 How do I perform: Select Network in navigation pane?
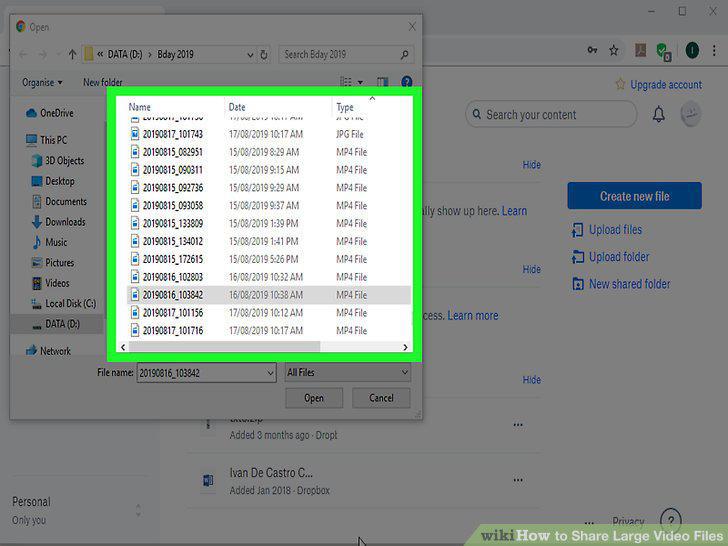point(49,351)
